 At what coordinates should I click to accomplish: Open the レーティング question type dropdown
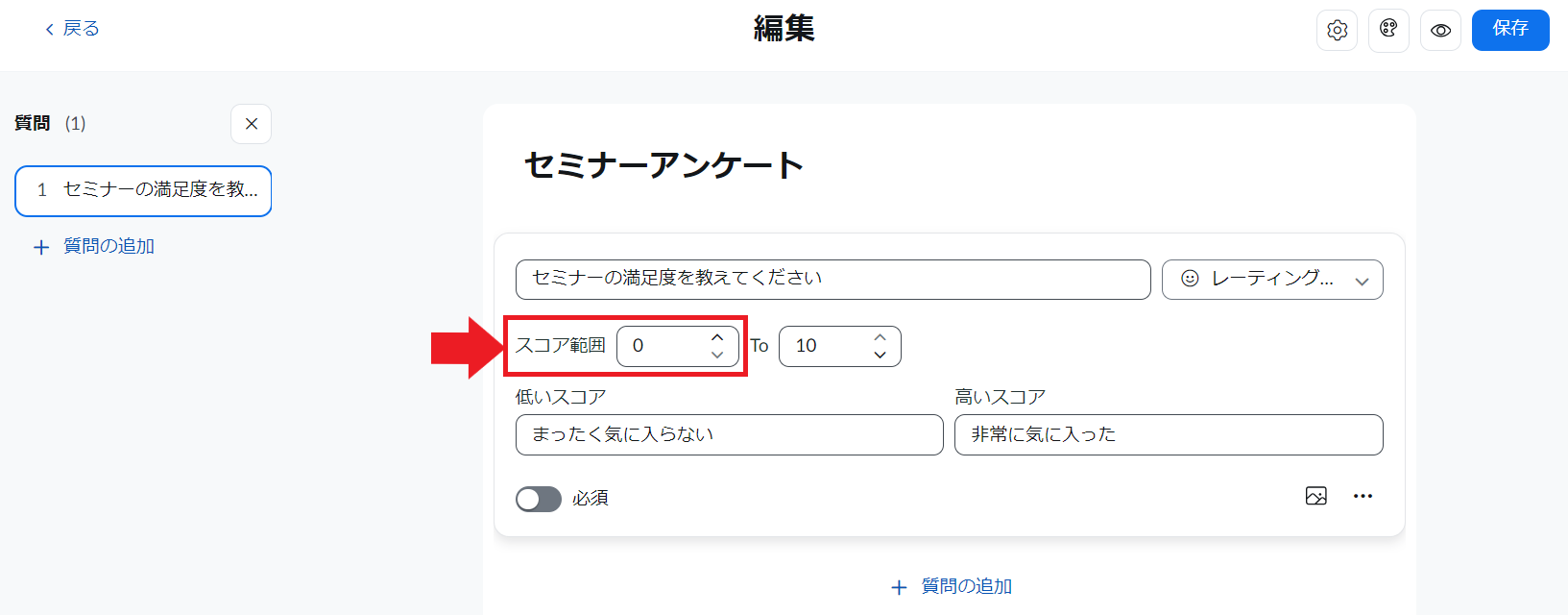coord(1272,280)
